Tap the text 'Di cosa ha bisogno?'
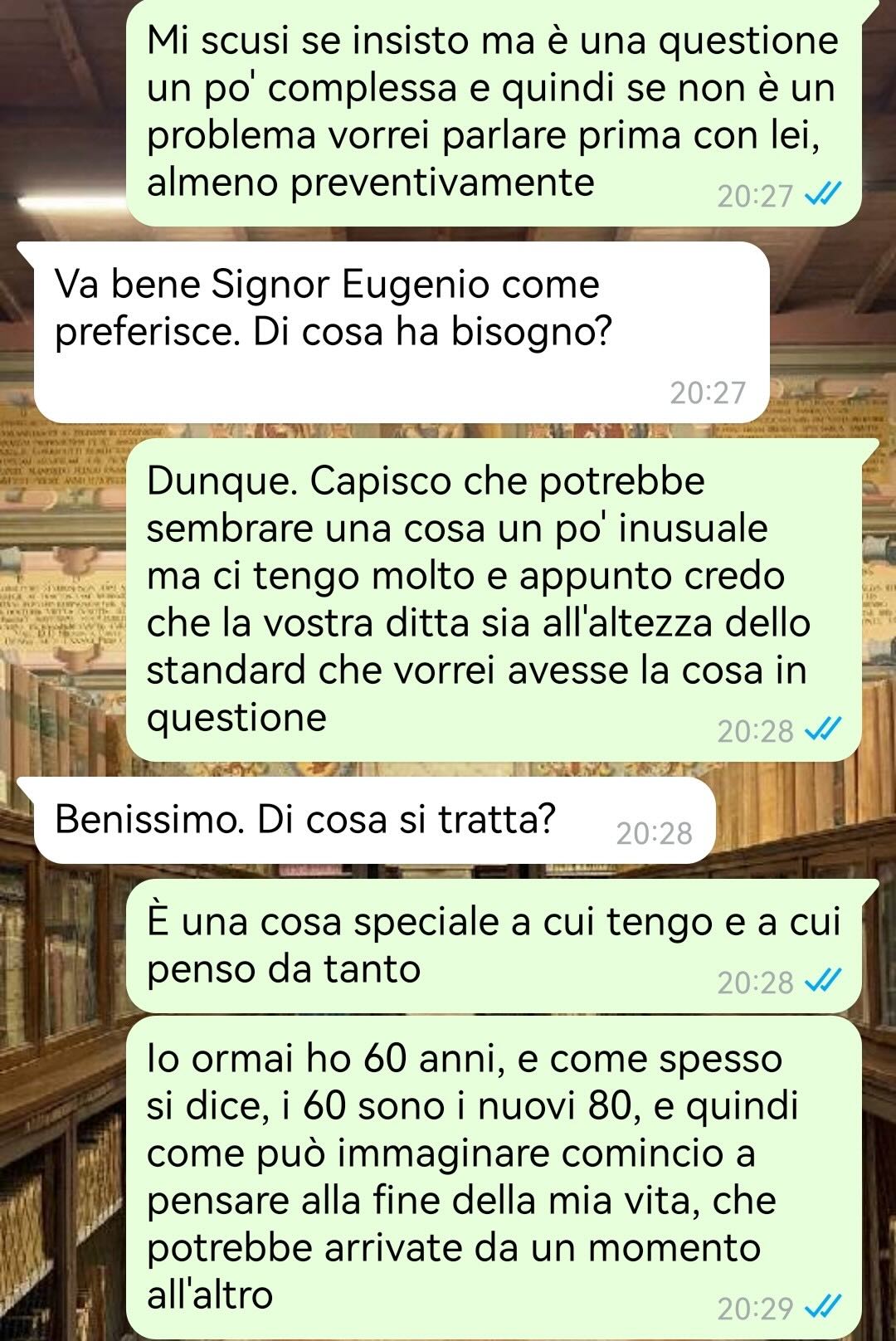The width and height of the screenshot is (896, 1341). [431, 332]
